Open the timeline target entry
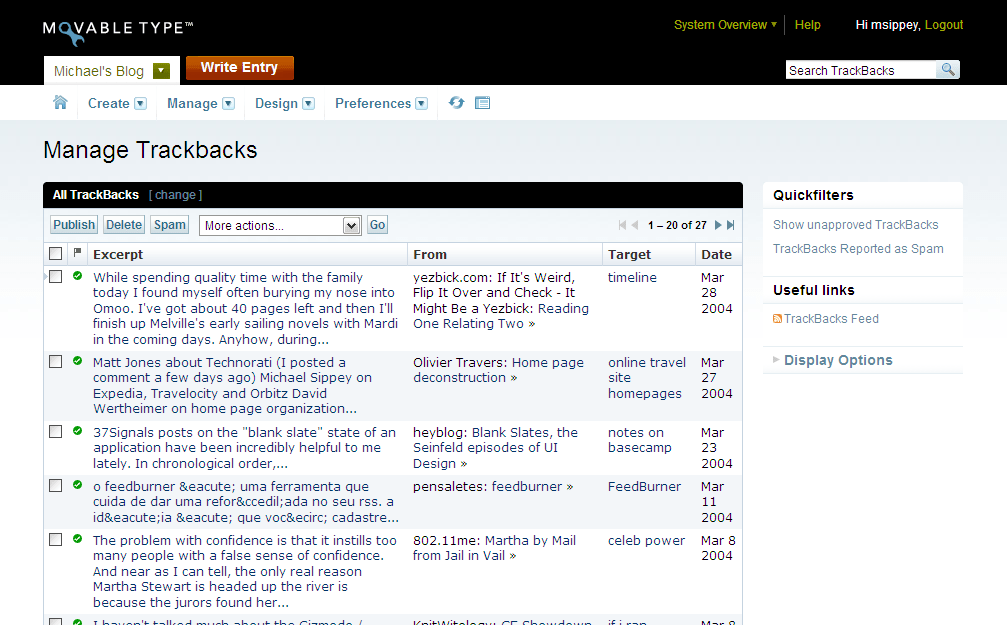The width and height of the screenshot is (1007, 625). tap(632, 277)
